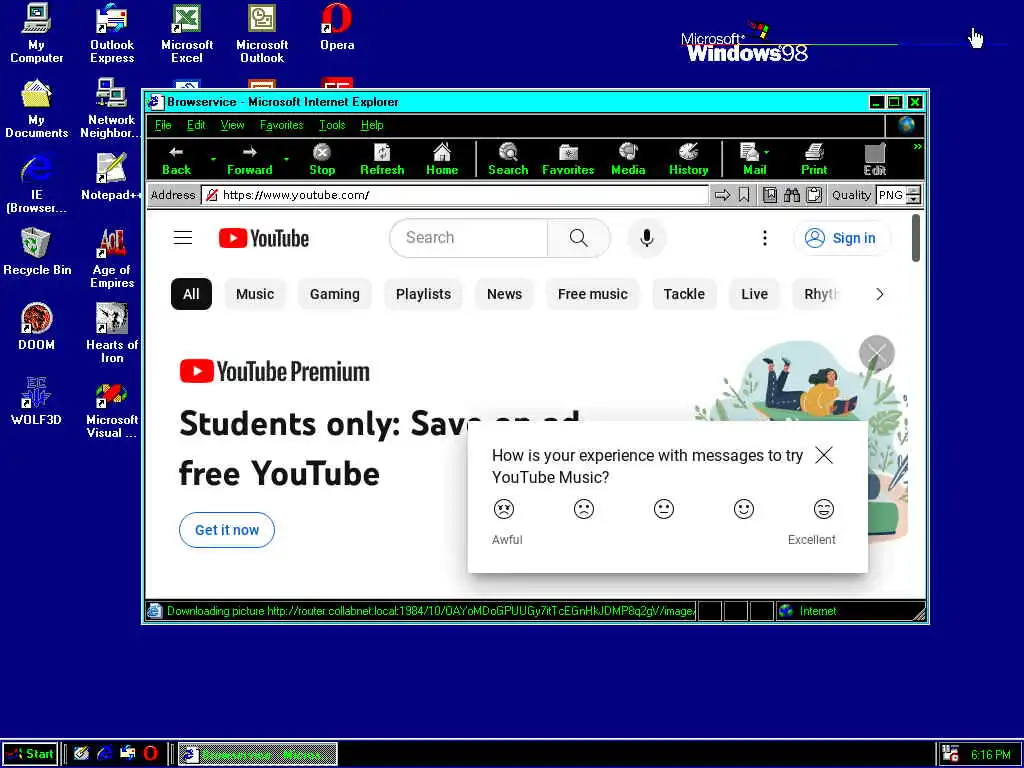Click the bookmark ribbon icon
The height and width of the screenshot is (768, 1024).
[744, 195]
